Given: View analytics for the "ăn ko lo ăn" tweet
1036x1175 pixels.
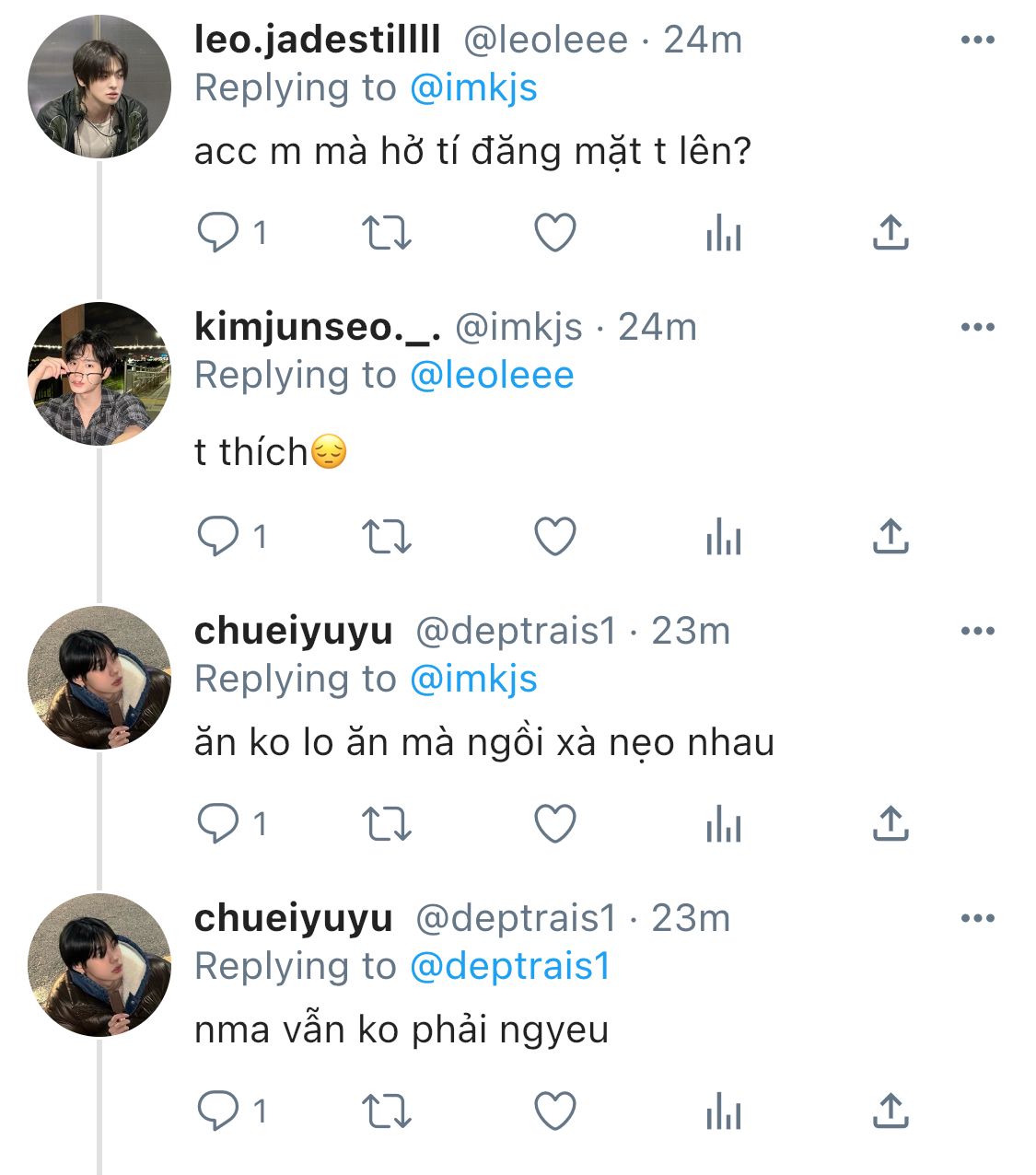Looking at the screenshot, I should coord(723,824).
